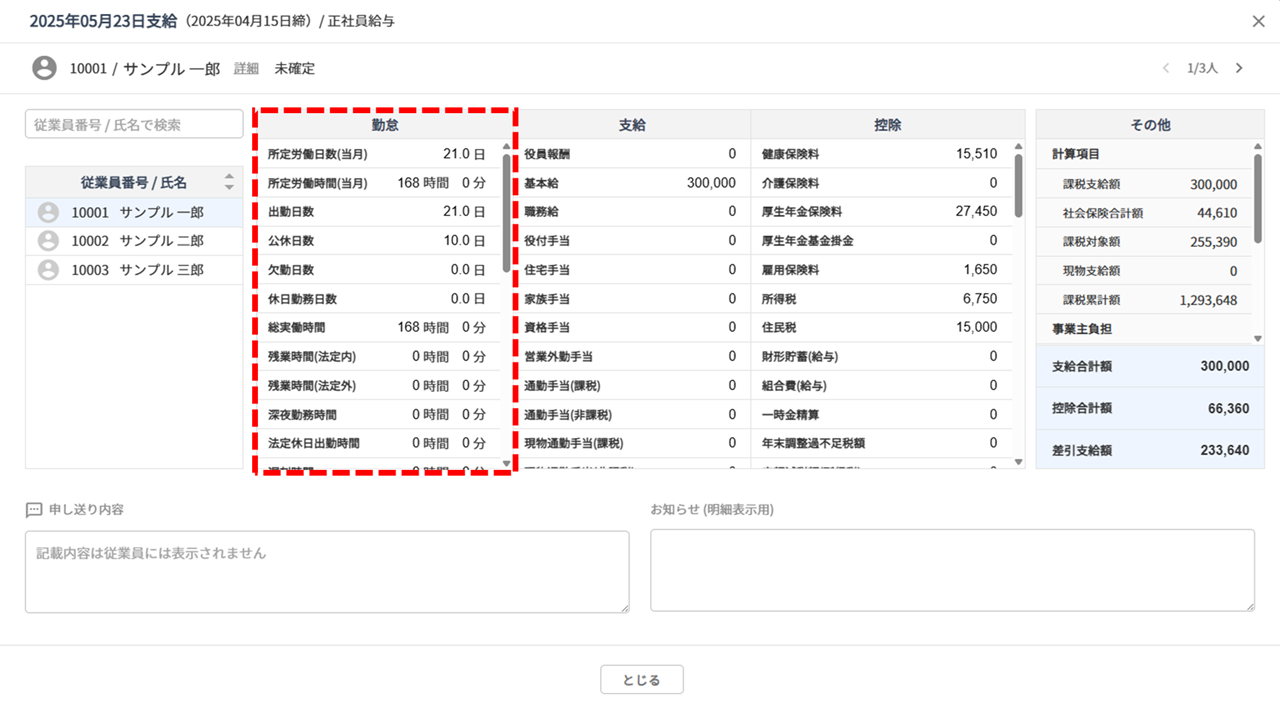
Task: Click the 事業主負担 section label
Action: pyautogui.click(x=1082, y=328)
